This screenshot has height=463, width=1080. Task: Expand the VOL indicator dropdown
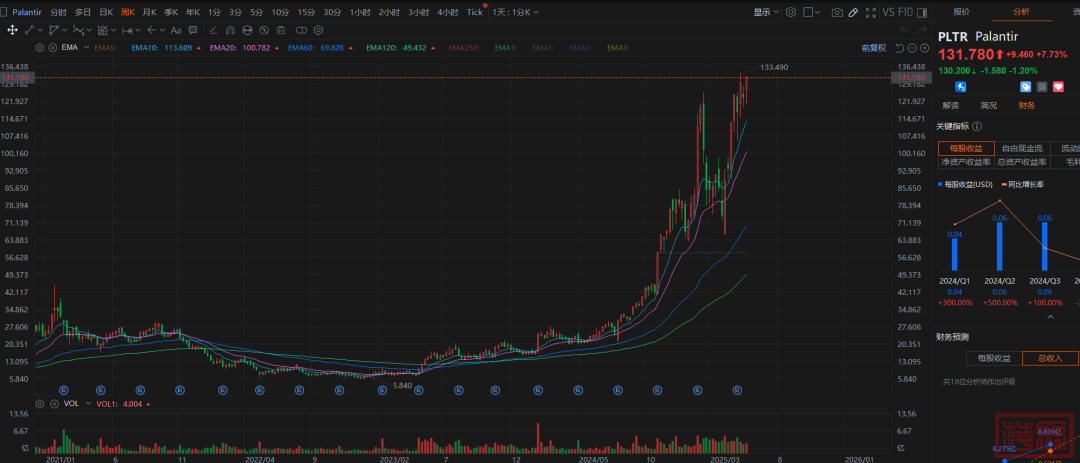click(89, 404)
